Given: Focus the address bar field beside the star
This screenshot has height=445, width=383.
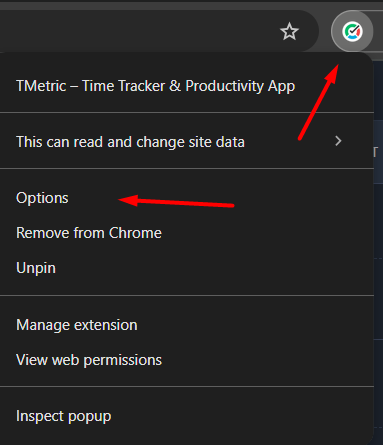Looking at the screenshot, I should pos(137,31).
